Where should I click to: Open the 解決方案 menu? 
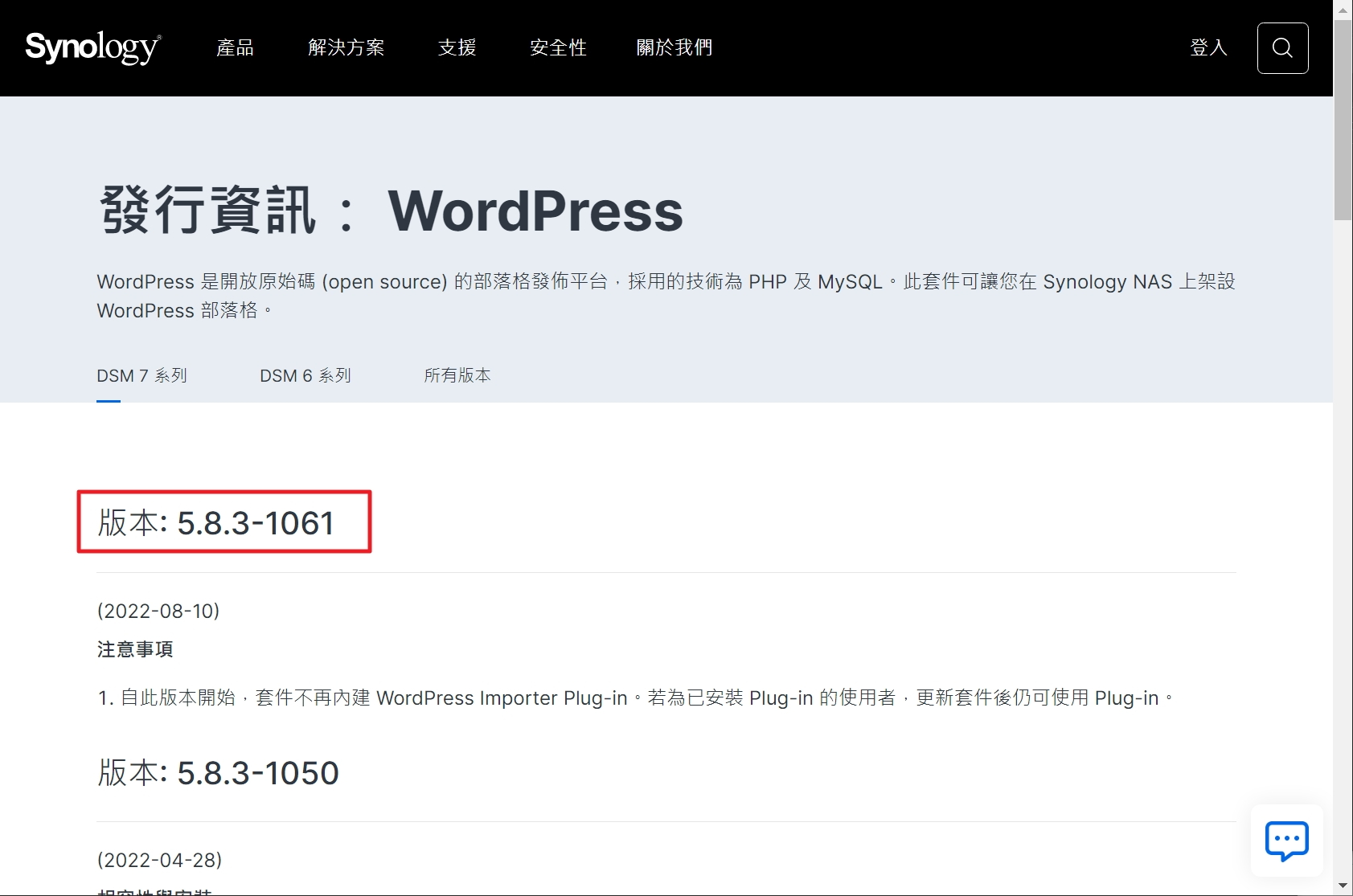346,48
